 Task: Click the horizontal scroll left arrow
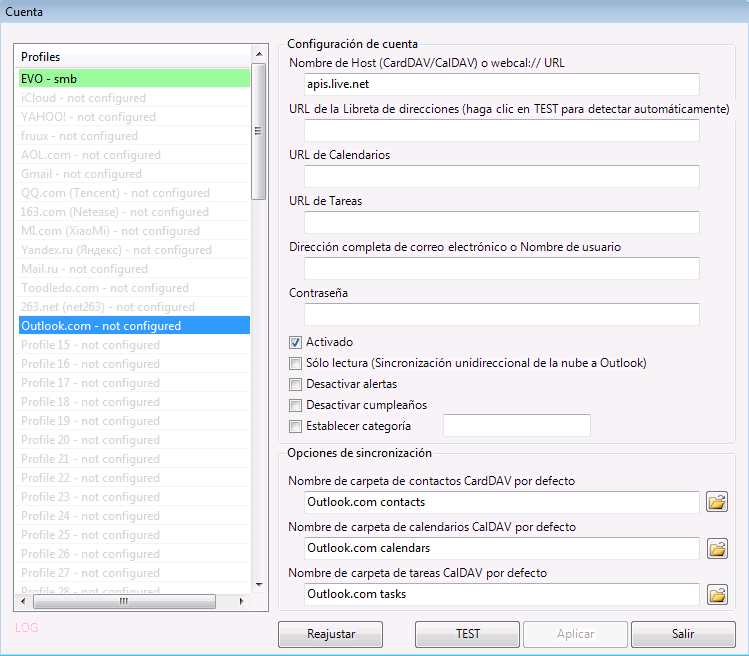(x=23, y=602)
